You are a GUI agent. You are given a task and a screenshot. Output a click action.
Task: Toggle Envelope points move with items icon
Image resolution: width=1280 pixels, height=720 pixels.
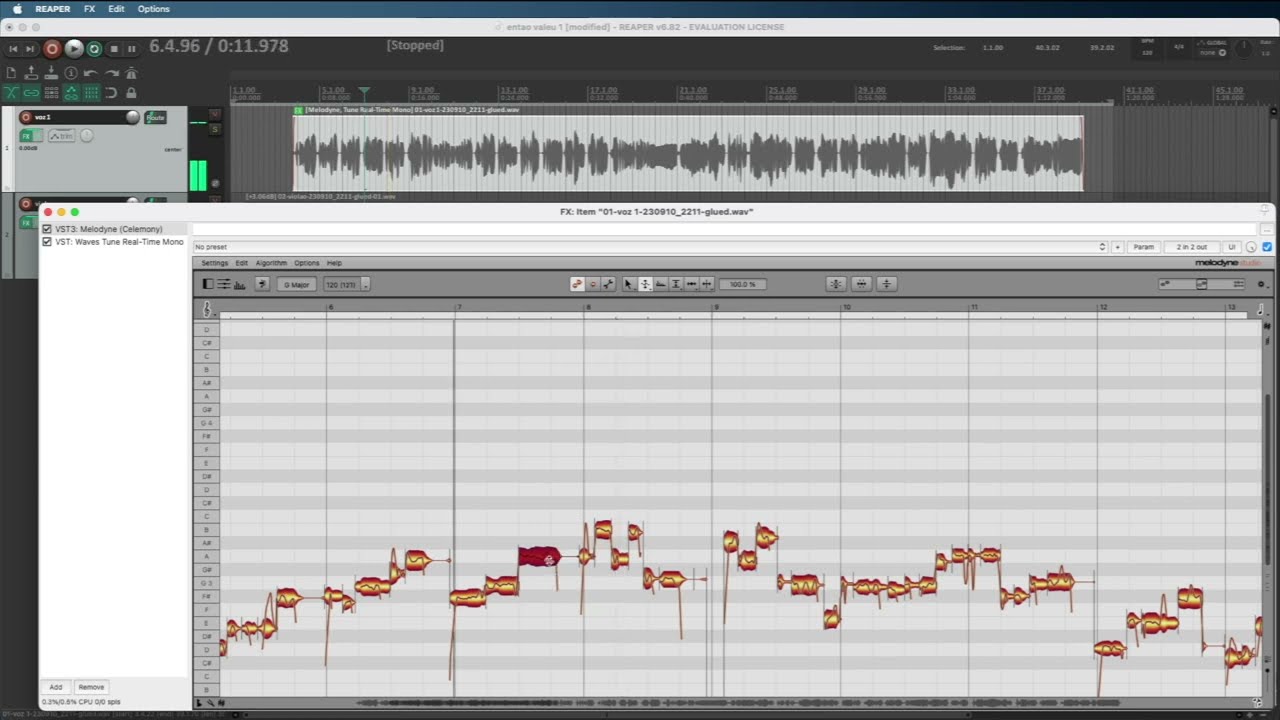click(71, 92)
